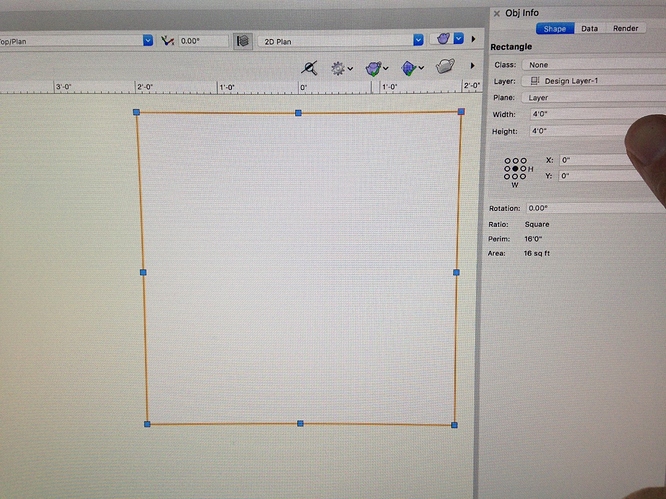Click the class options icon with checkmark
666x499 pixels.
point(373,68)
